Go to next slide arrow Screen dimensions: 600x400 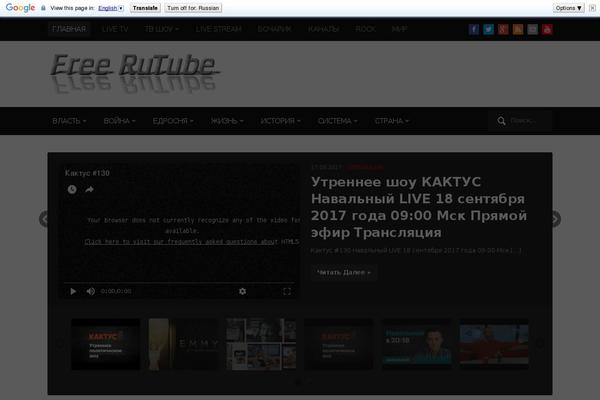[x=556, y=219]
